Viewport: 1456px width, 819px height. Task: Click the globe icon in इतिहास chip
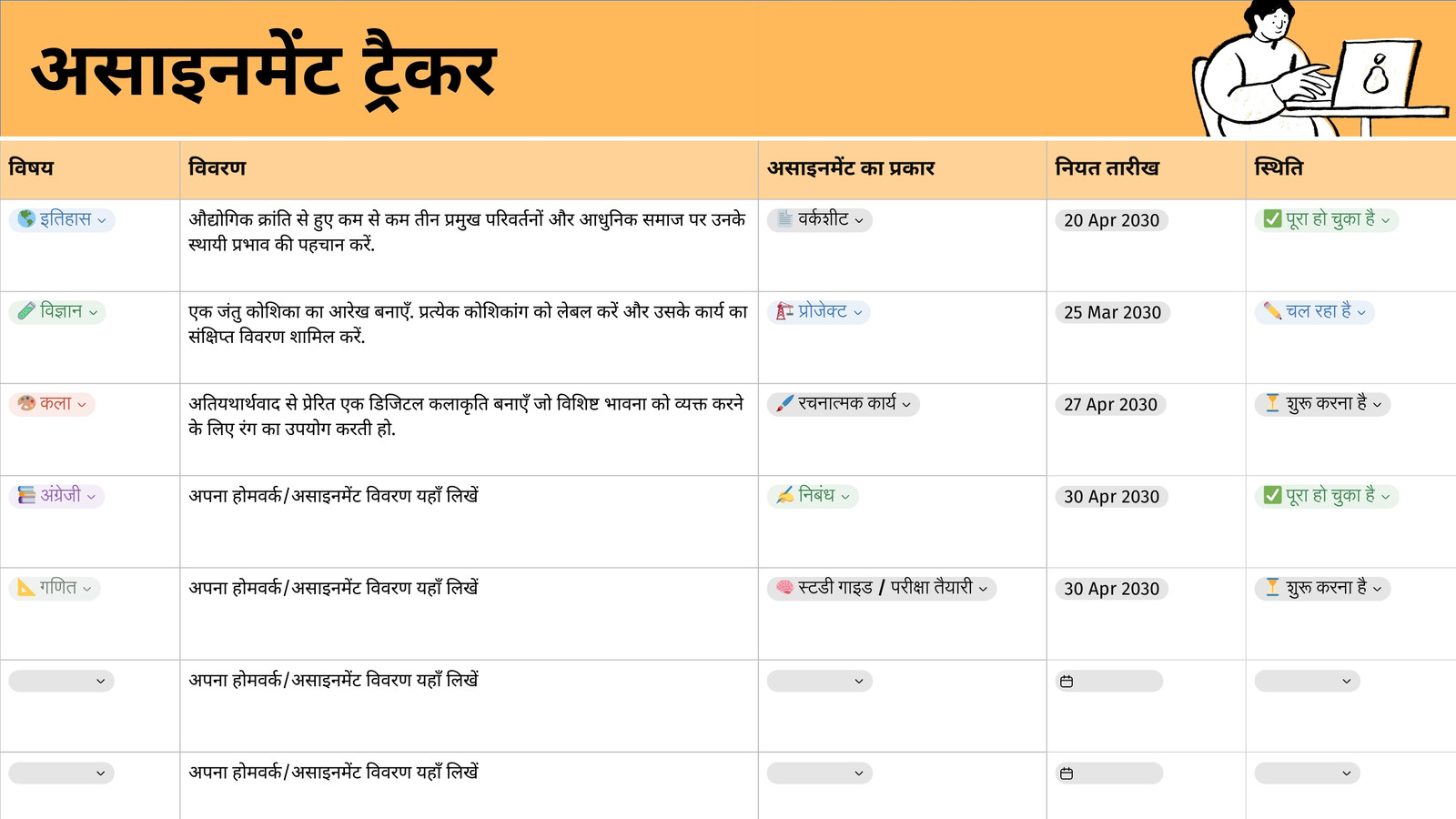26,219
